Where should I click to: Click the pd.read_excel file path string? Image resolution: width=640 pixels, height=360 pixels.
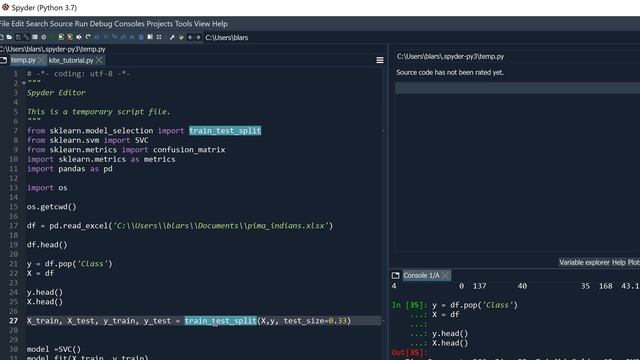click(221, 226)
